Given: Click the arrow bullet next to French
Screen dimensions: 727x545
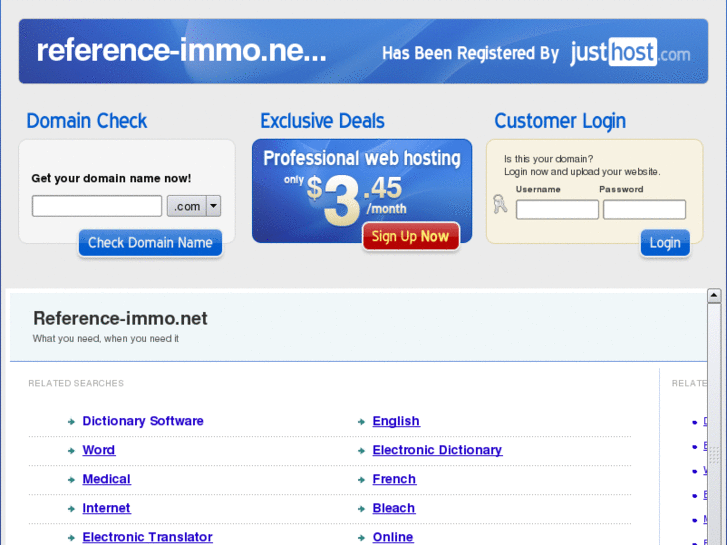Looking at the screenshot, I should pyautogui.click(x=362, y=480).
